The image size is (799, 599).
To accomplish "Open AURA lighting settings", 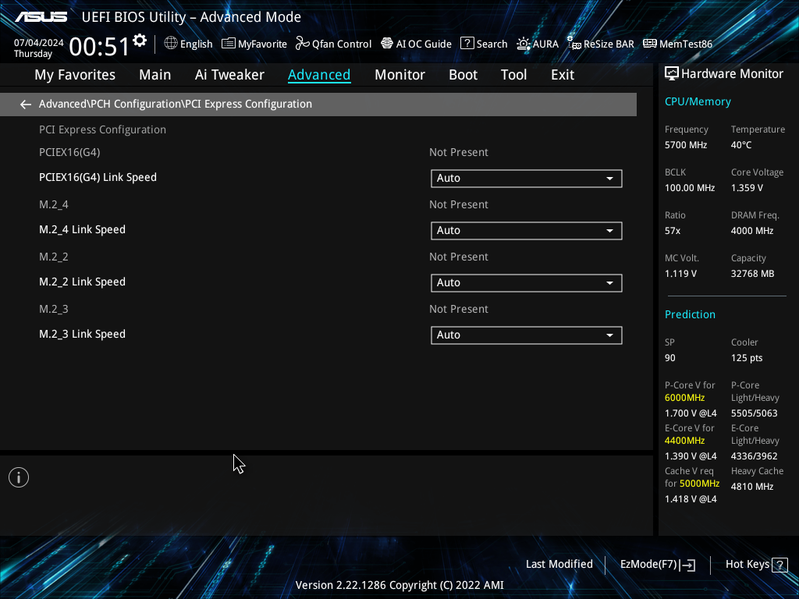I will point(538,44).
